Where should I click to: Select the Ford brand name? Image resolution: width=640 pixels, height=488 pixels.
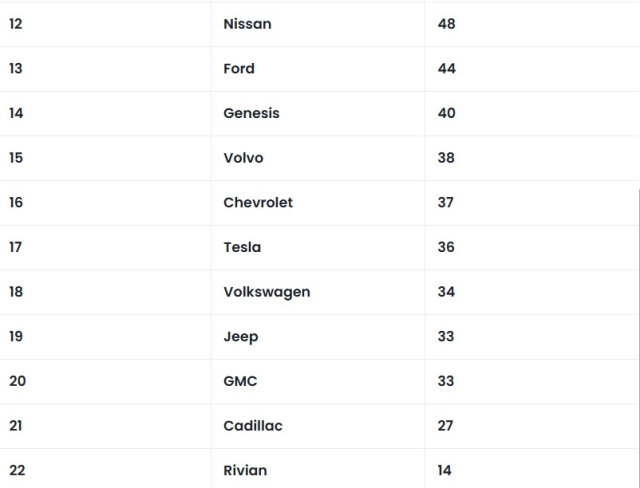(239, 69)
